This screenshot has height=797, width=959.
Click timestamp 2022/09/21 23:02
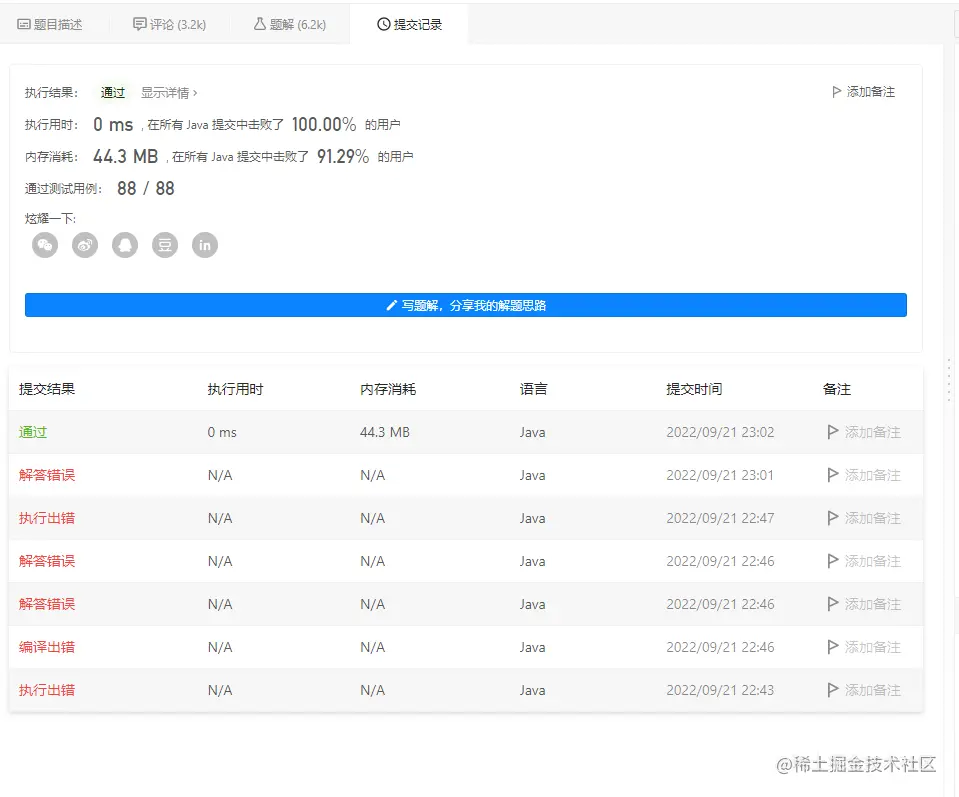pos(720,432)
